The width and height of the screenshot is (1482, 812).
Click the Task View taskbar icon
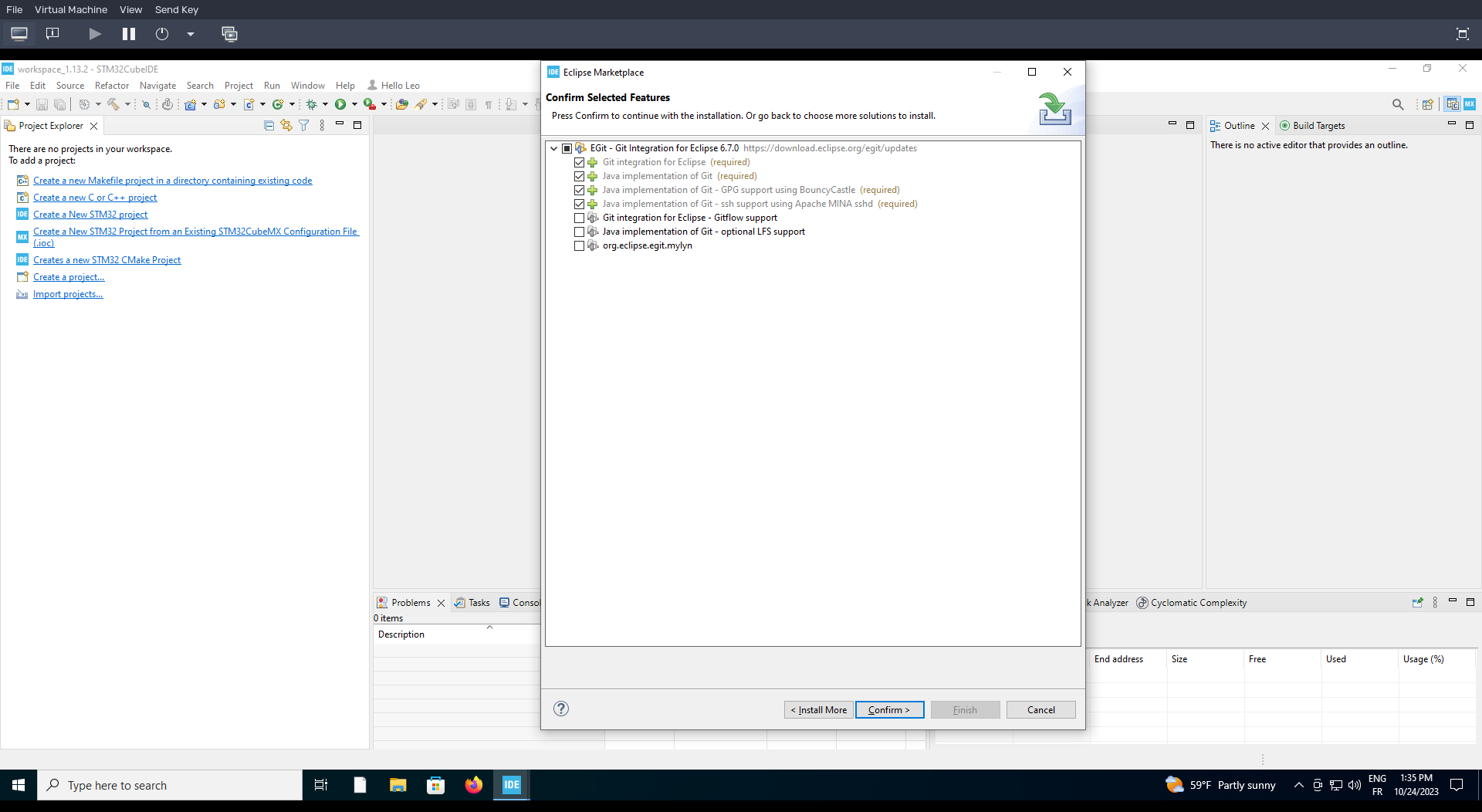pos(321,785)
